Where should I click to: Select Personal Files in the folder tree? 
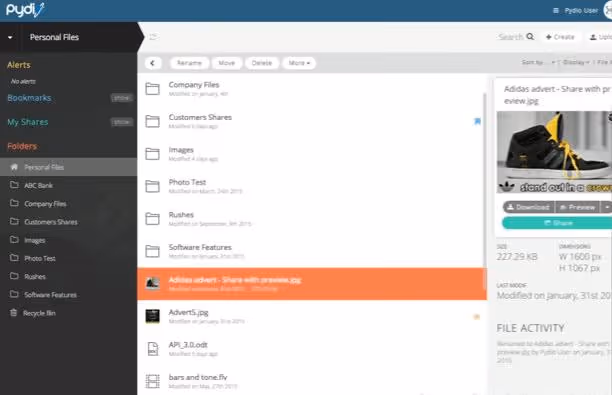[x=68, y=167]
